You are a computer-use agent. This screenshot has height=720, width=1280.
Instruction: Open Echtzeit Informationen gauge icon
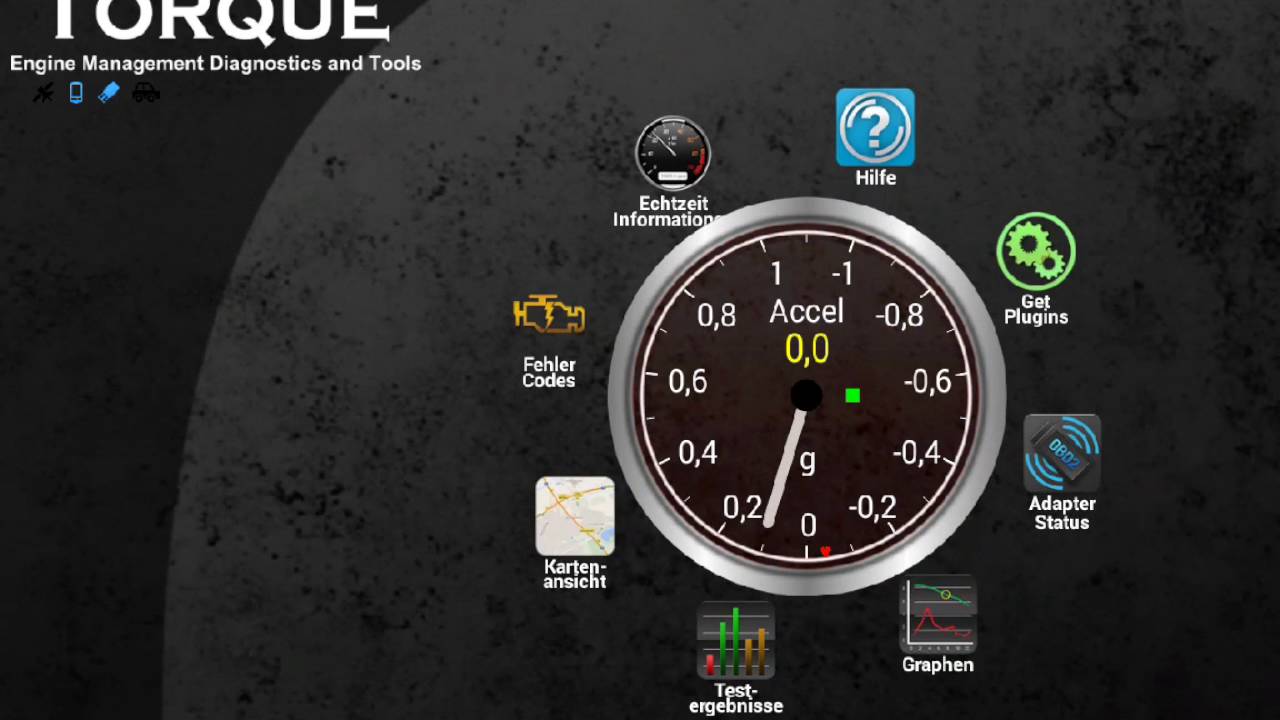(673, 153)
